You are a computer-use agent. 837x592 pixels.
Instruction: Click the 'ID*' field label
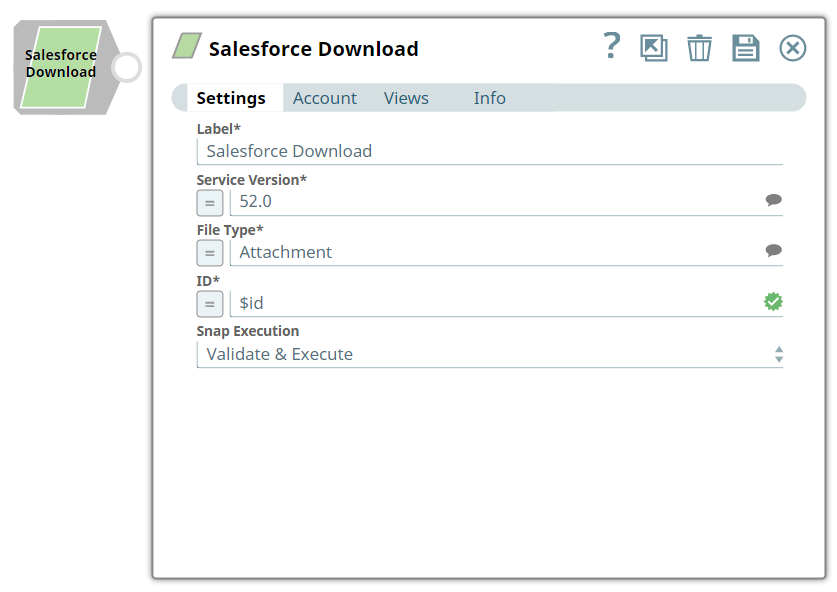pos(208,281)
